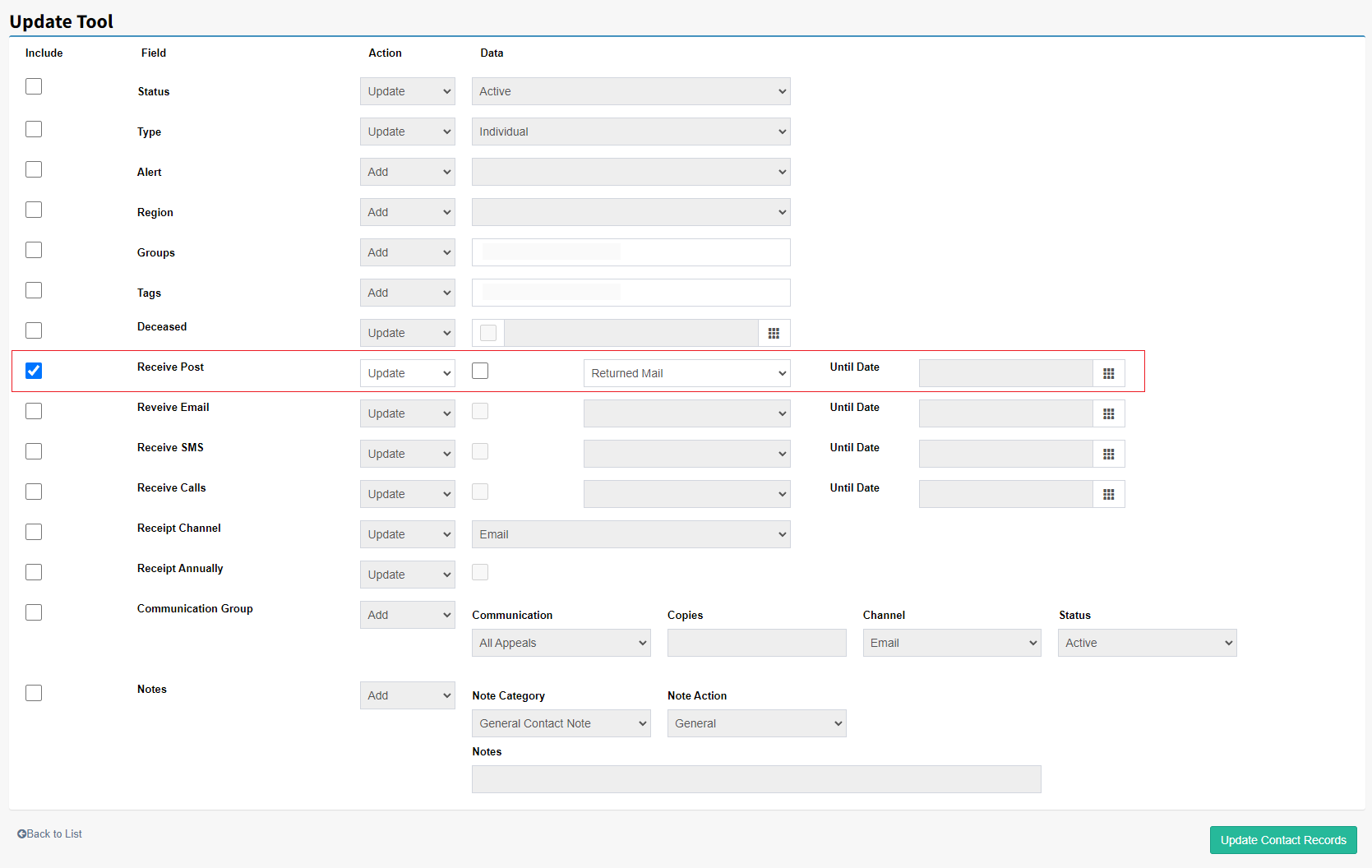Screen dimensions: 1372x868
Task: Open the Receive Post action dropdown
Action: pos(408,373)
